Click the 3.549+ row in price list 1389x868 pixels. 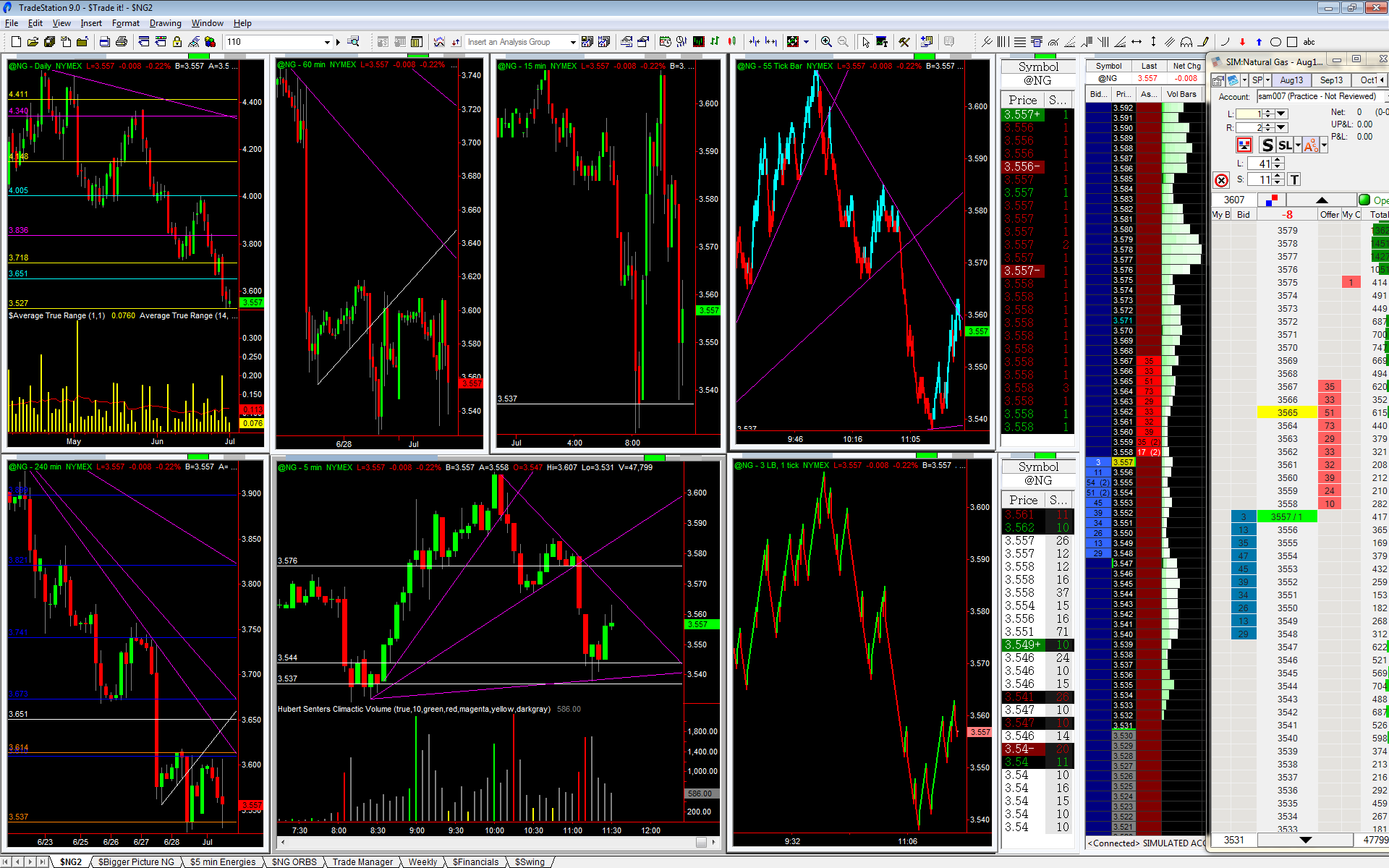tap(1037, 644)
